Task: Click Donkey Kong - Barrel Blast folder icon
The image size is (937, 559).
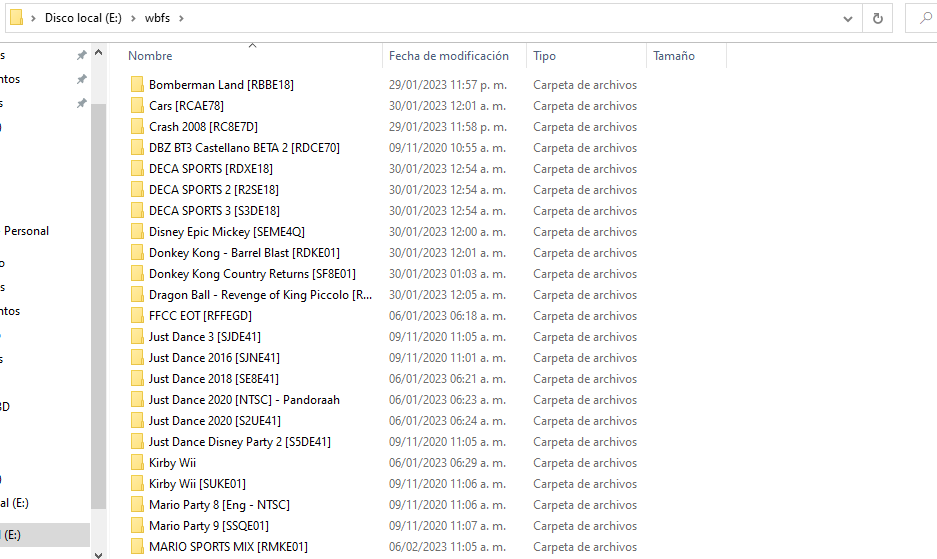Action: (x=137, y=252)
